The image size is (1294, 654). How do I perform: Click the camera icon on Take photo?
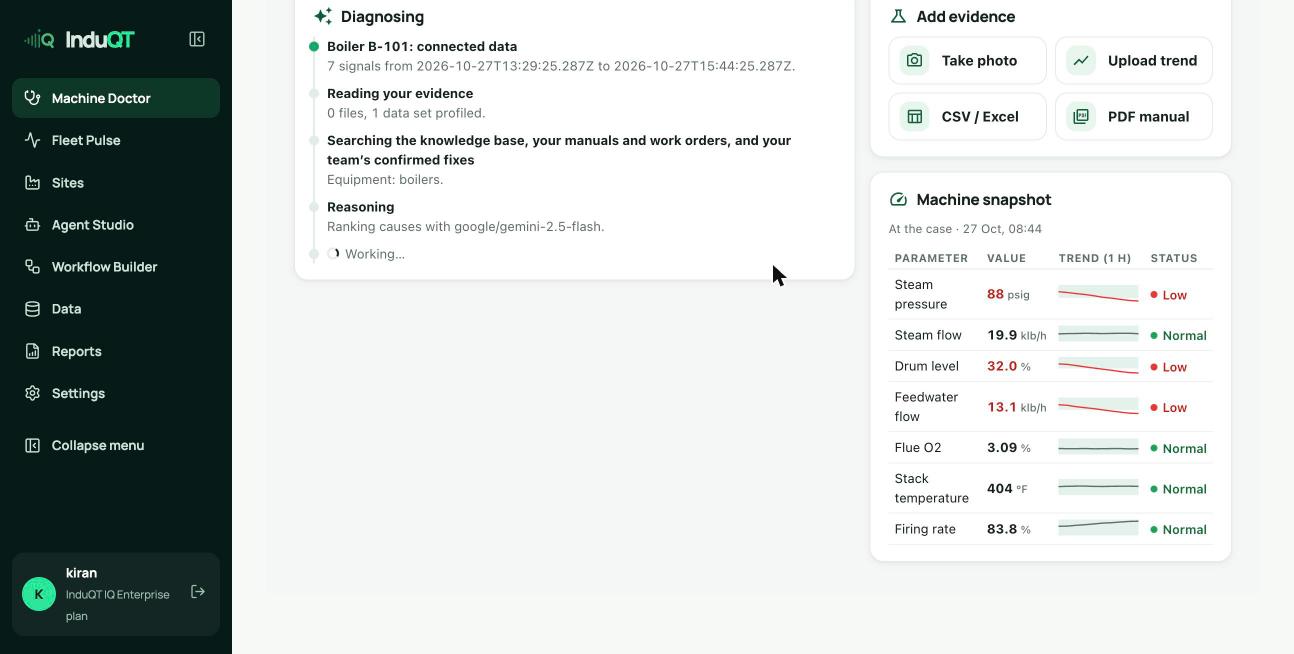(x=914, y=61)
